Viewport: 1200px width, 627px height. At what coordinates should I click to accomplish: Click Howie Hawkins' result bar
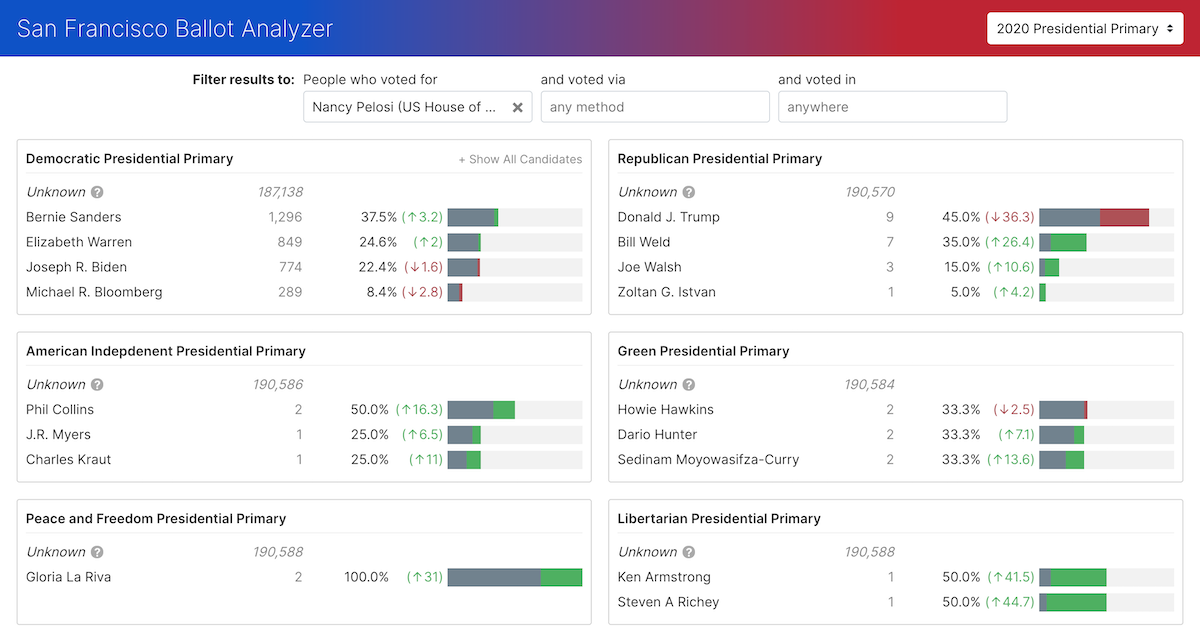[1107, 409]
